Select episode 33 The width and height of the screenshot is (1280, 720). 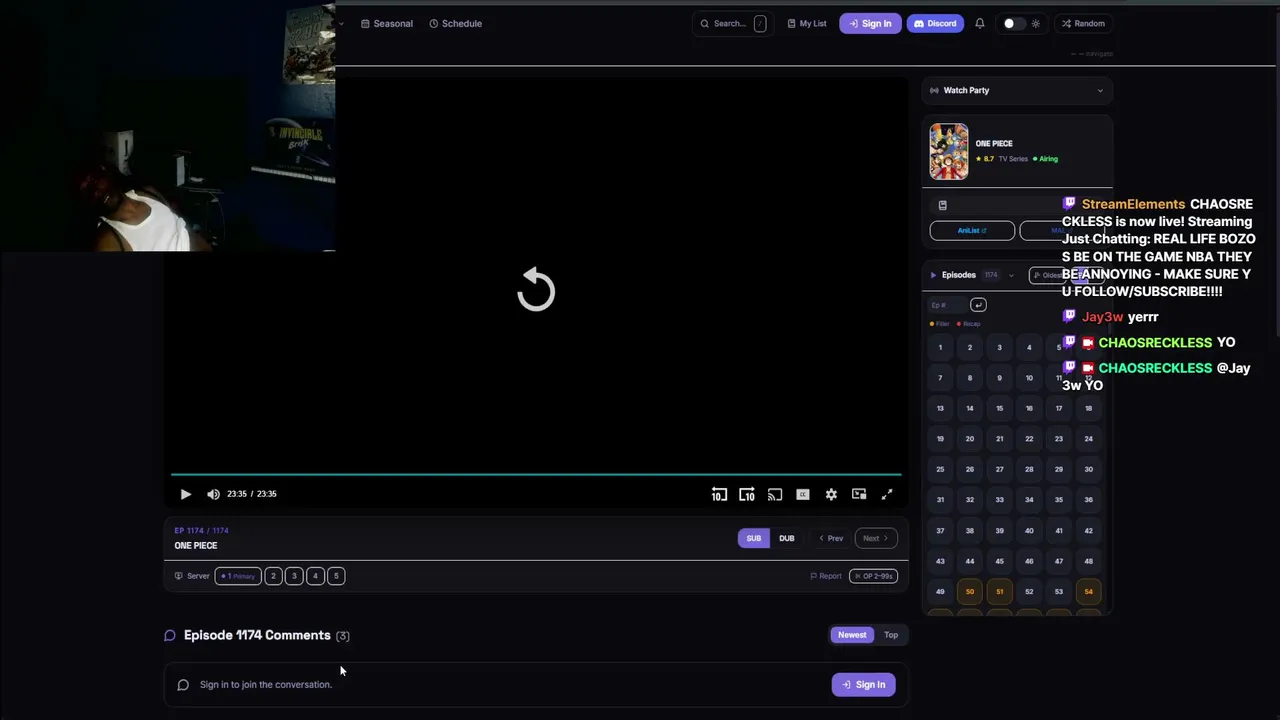tap(999, 500)
